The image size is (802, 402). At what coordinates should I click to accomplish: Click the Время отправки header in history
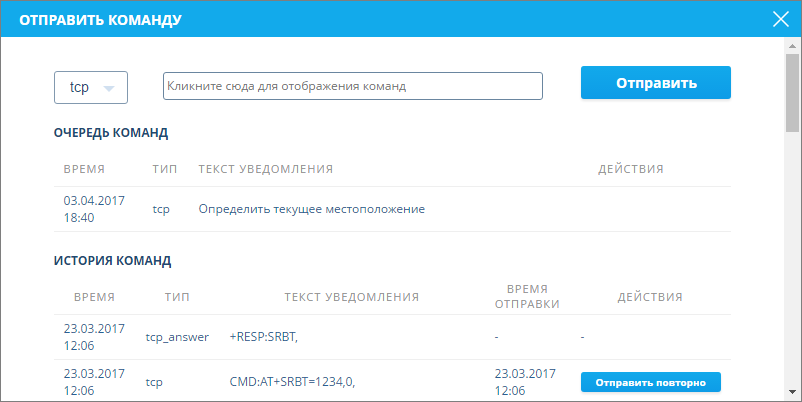pos(526,297)
